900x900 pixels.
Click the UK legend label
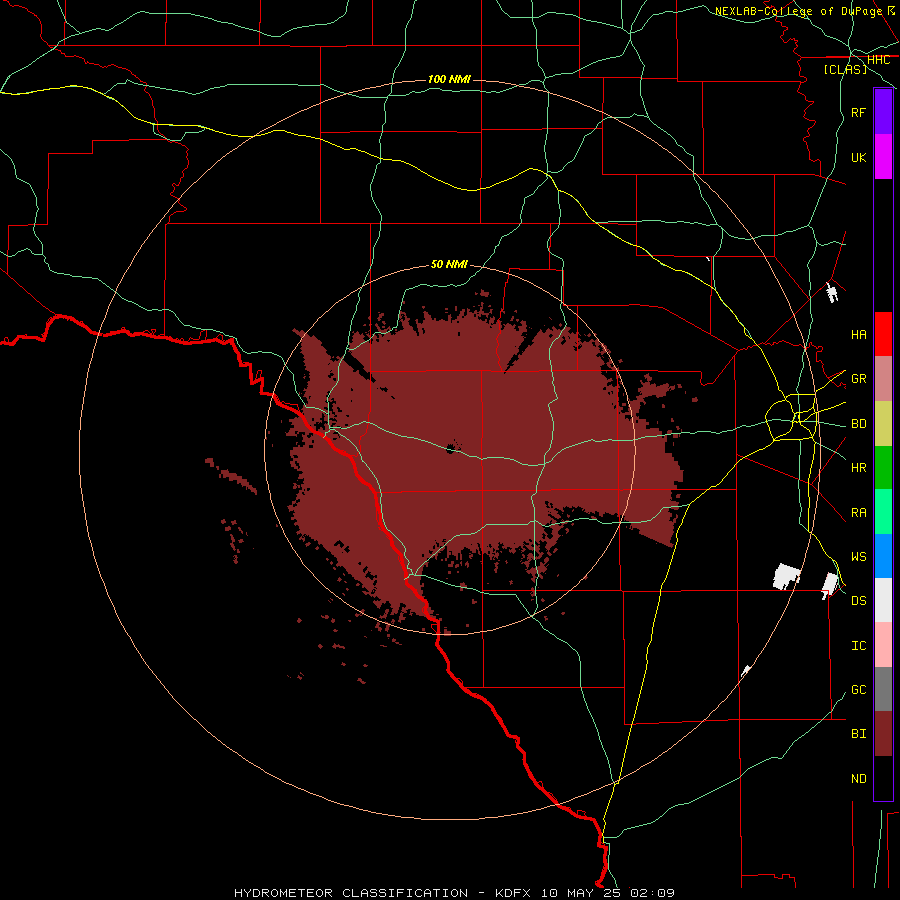pyautogui.click(x=858, y=157)
